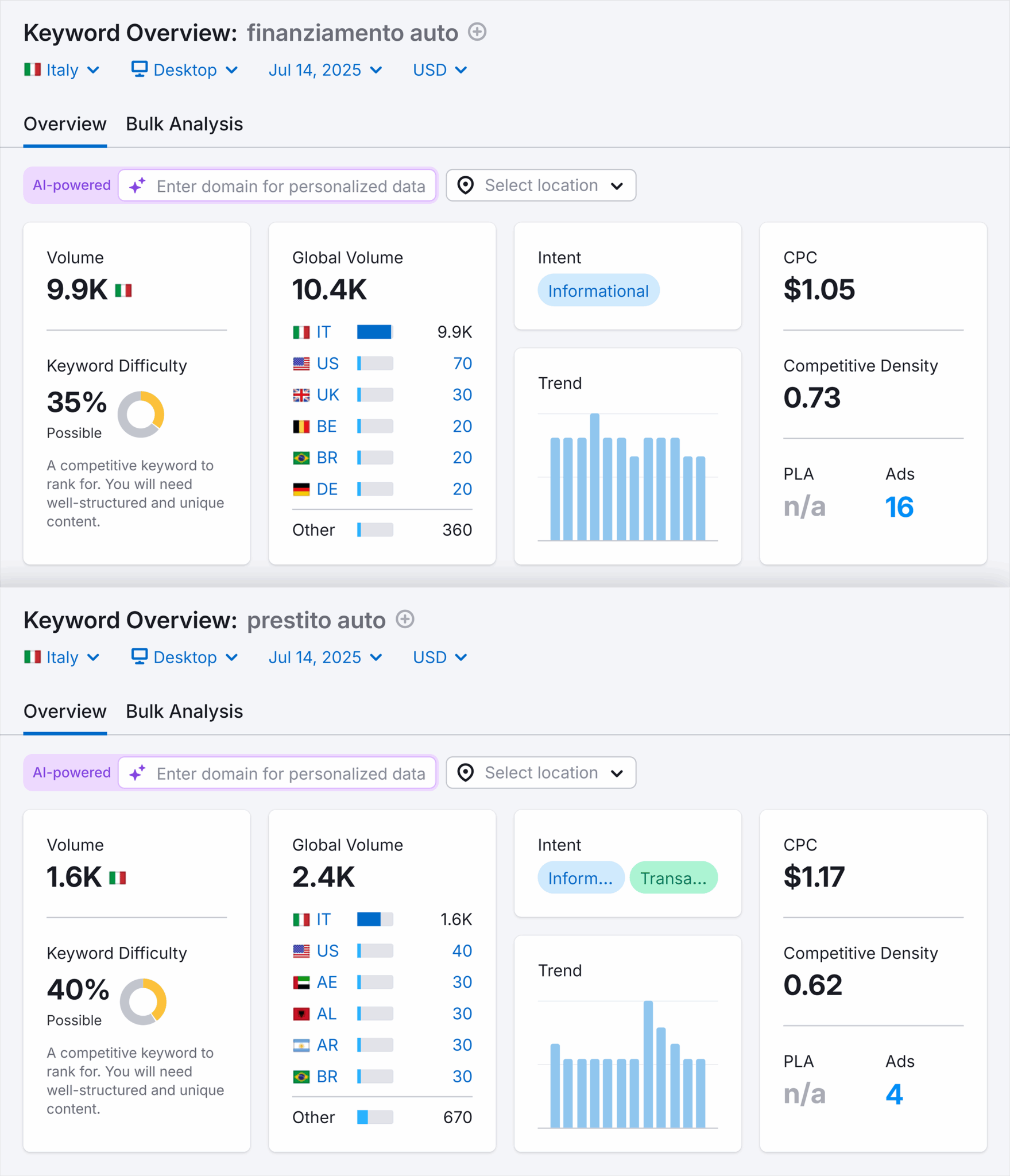
Task: Open the Italy country dropdown for finanziamento auto
Action: point(62,70)
